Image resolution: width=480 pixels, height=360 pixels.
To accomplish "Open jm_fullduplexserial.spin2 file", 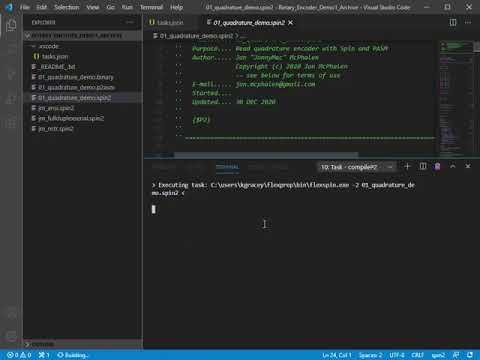I will 83,118.
